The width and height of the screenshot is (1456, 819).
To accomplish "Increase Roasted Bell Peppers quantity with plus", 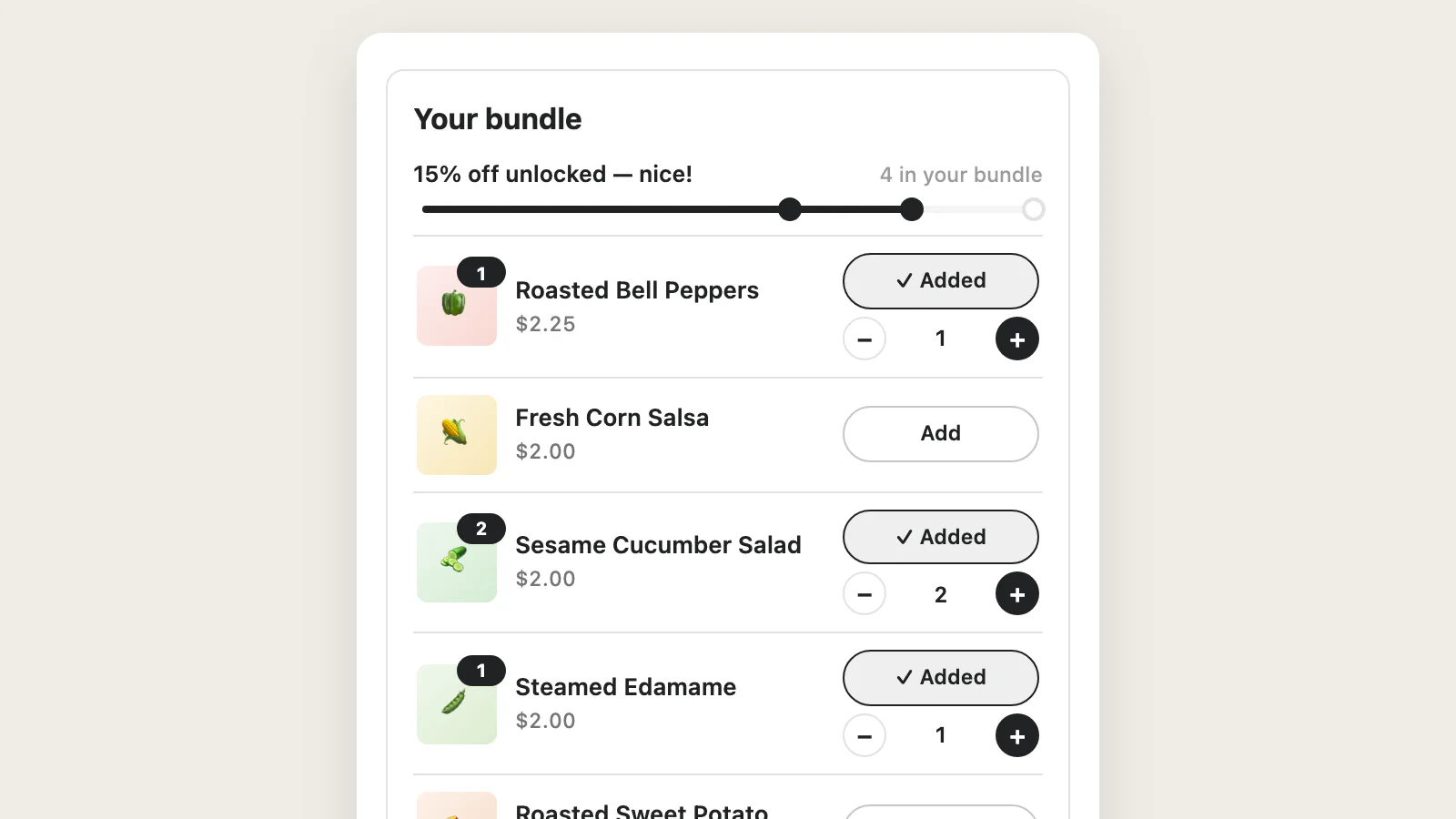I will pyautogui.click(x=1017, y=339).
